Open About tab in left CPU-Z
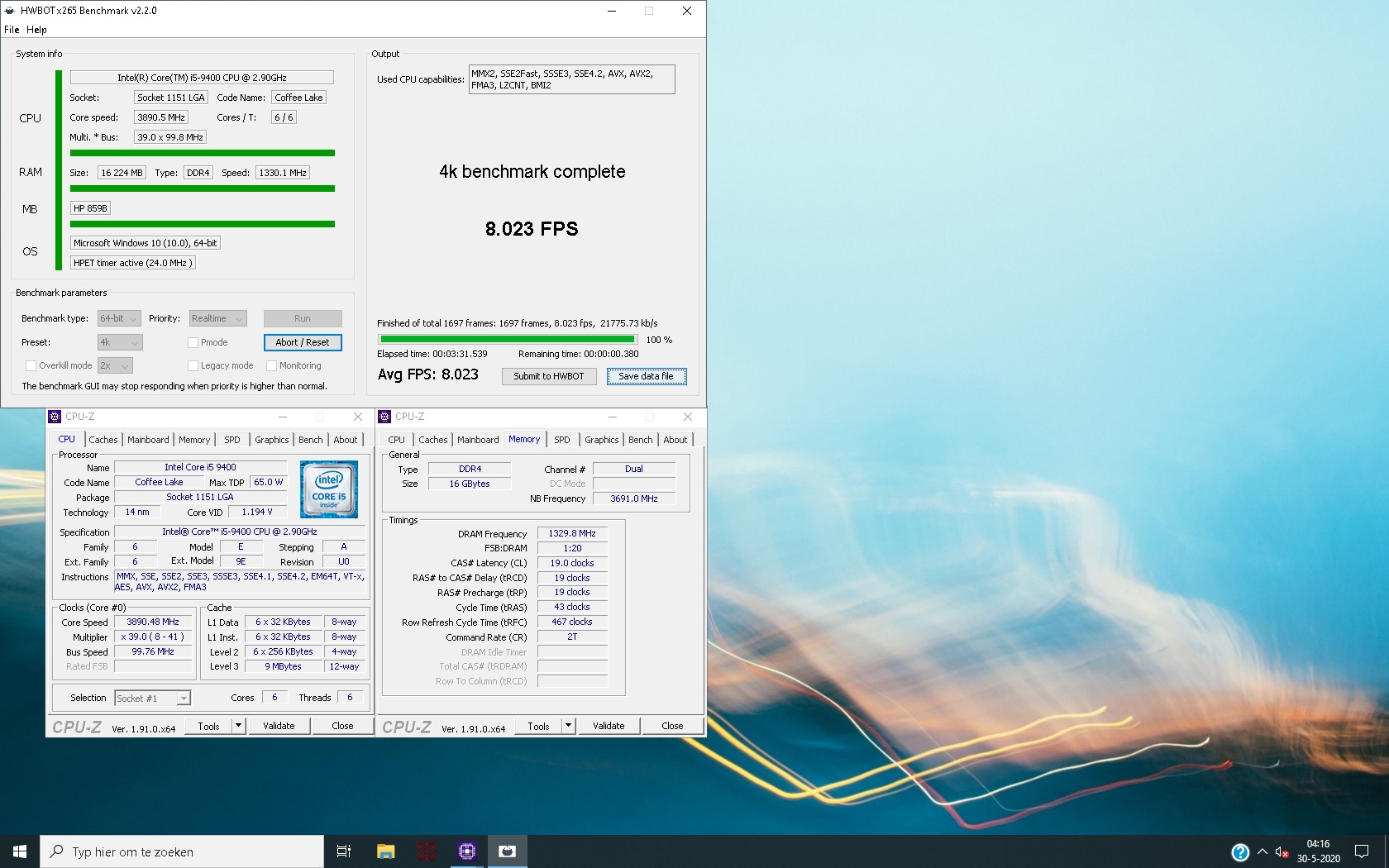This screenshot has width=1389, height=868. point(346,440)
